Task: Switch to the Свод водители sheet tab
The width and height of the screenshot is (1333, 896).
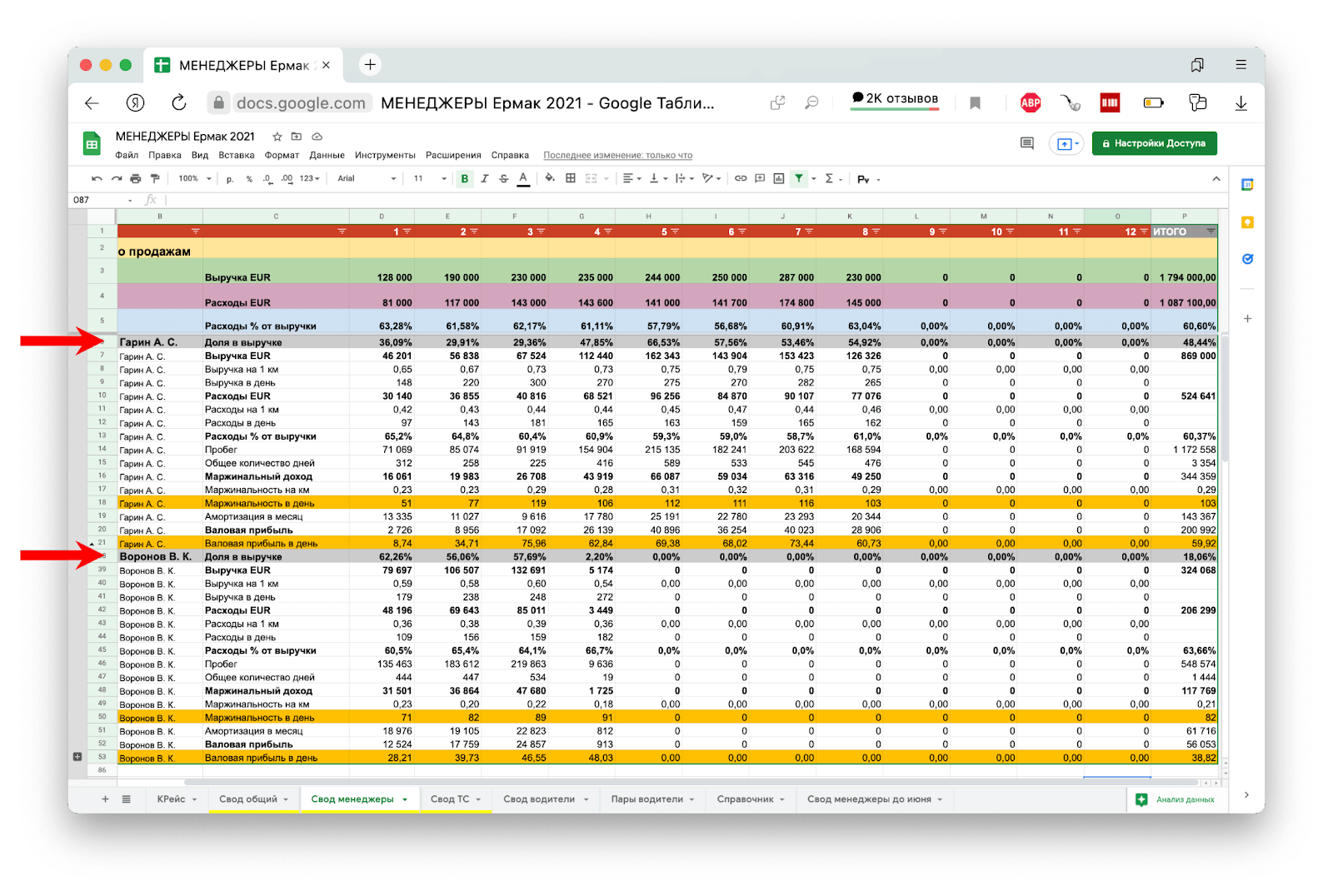Action: point(539,799)
